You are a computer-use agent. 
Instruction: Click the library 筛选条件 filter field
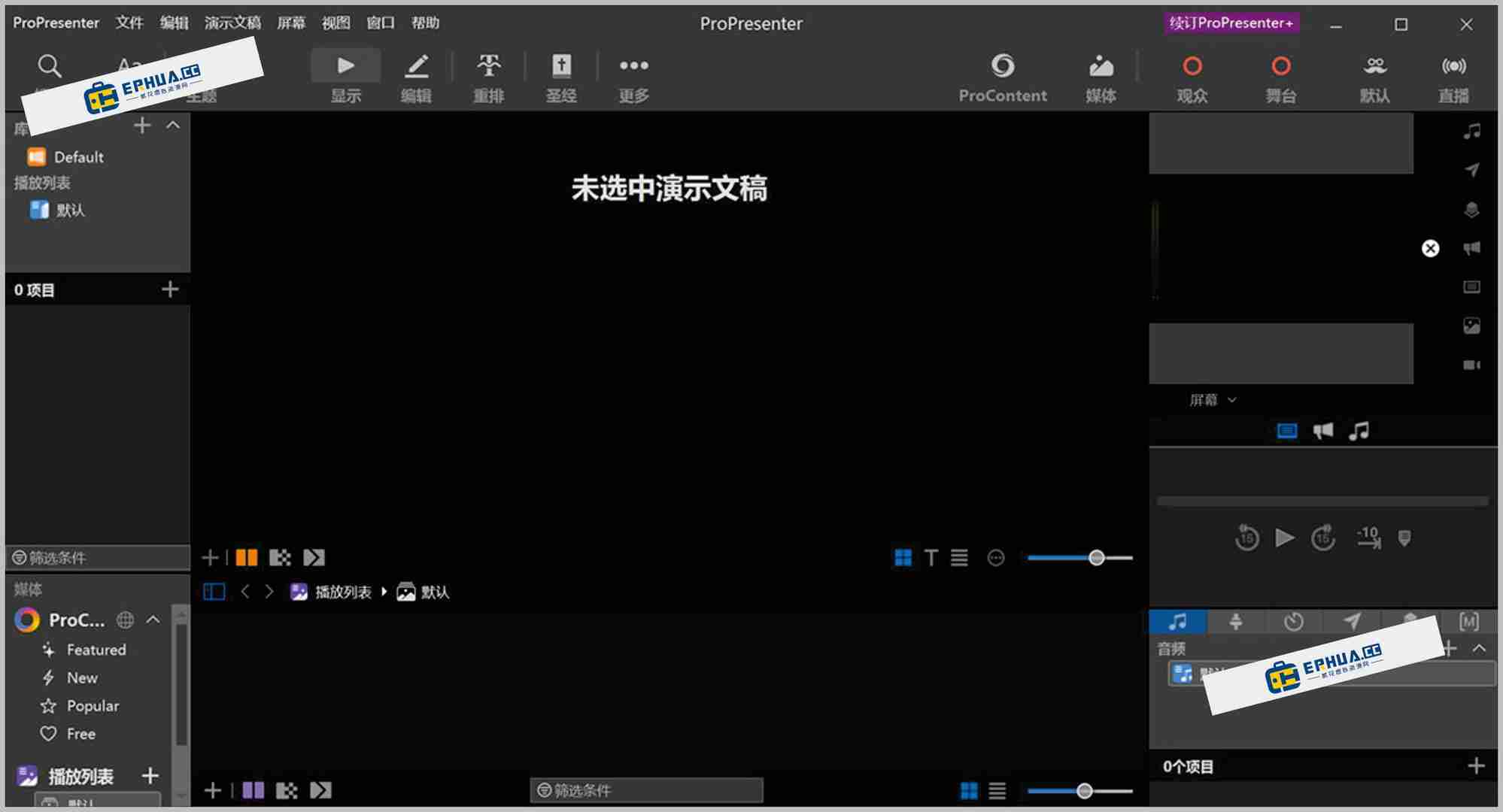pyautogui.click(x=98, y=558)
